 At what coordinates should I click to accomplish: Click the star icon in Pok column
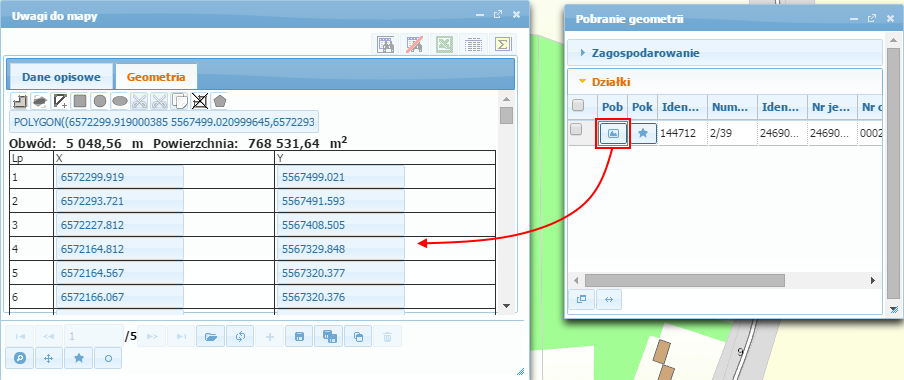643,133
